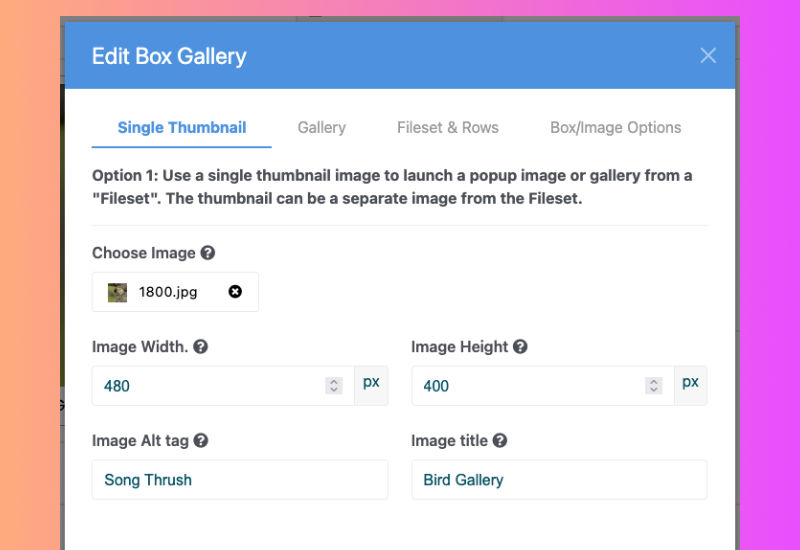Decrease Image Height with stepper down arrow
This screenshot has height=550, width=800.
point(653,390)
